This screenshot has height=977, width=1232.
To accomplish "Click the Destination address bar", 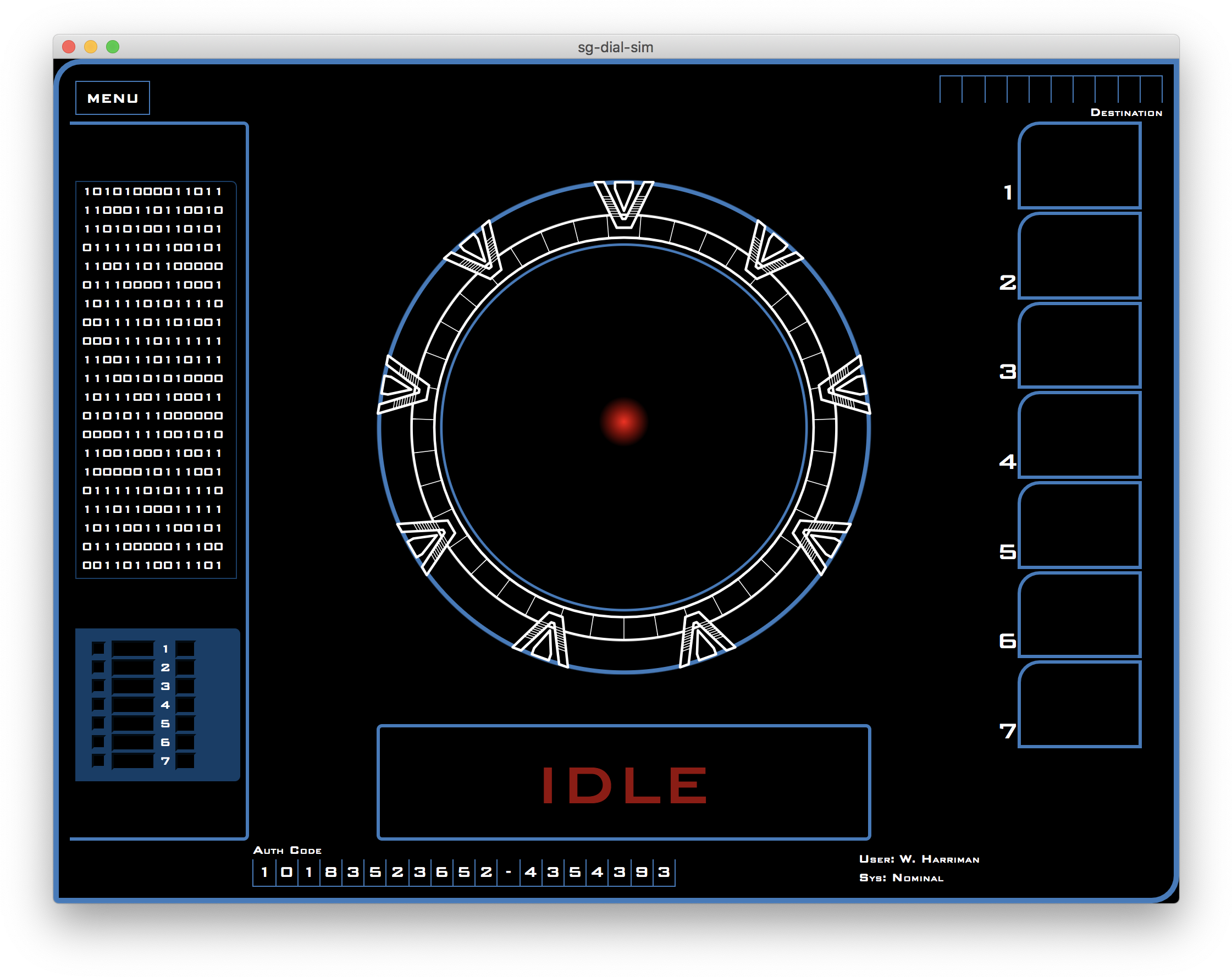I will 1050,89.
